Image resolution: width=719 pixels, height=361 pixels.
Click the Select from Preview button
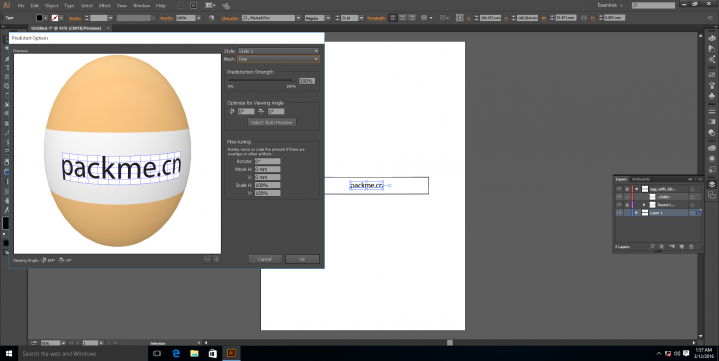click(272, 122)
